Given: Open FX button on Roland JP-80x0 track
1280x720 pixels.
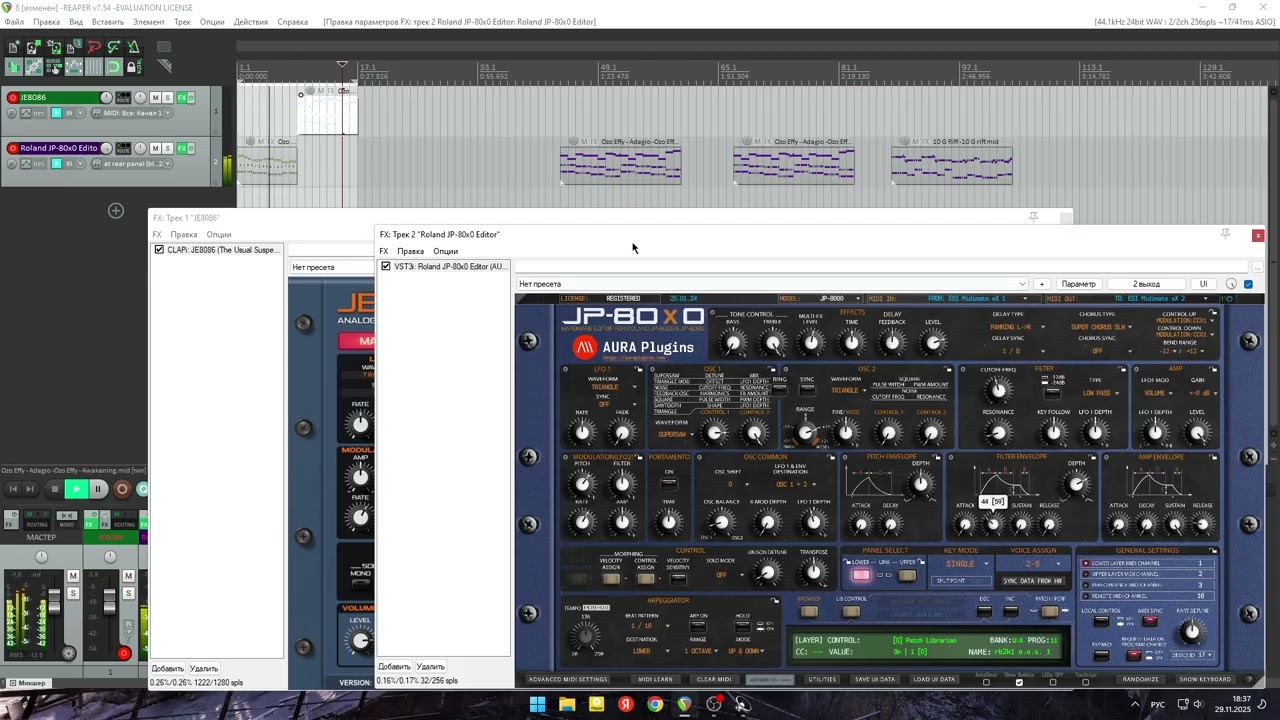Looking at the screenshot, I should pyautogui.click(x=182, y=148).
